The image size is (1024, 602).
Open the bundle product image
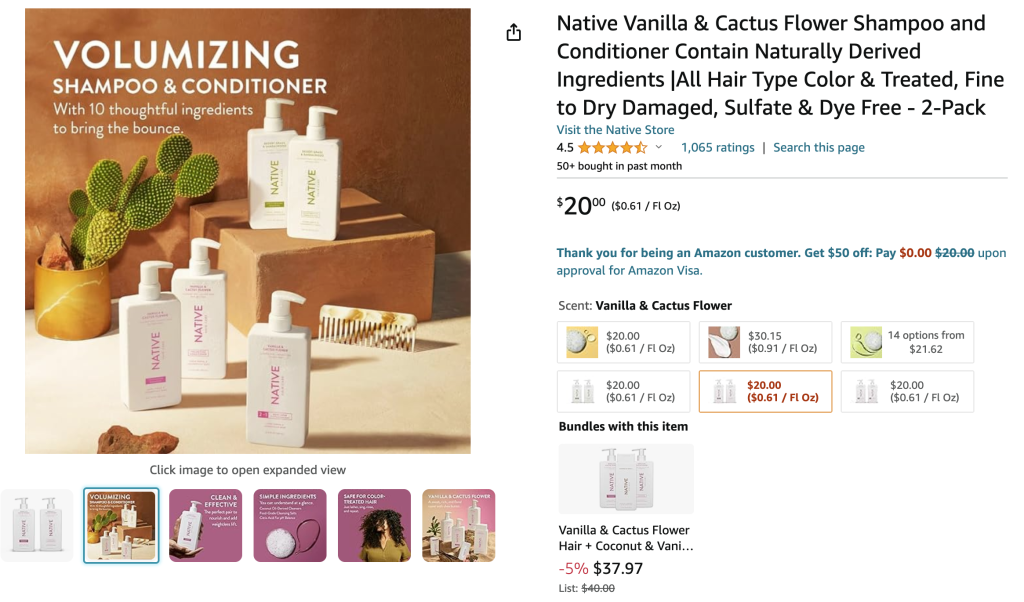(x=626, y=479)
